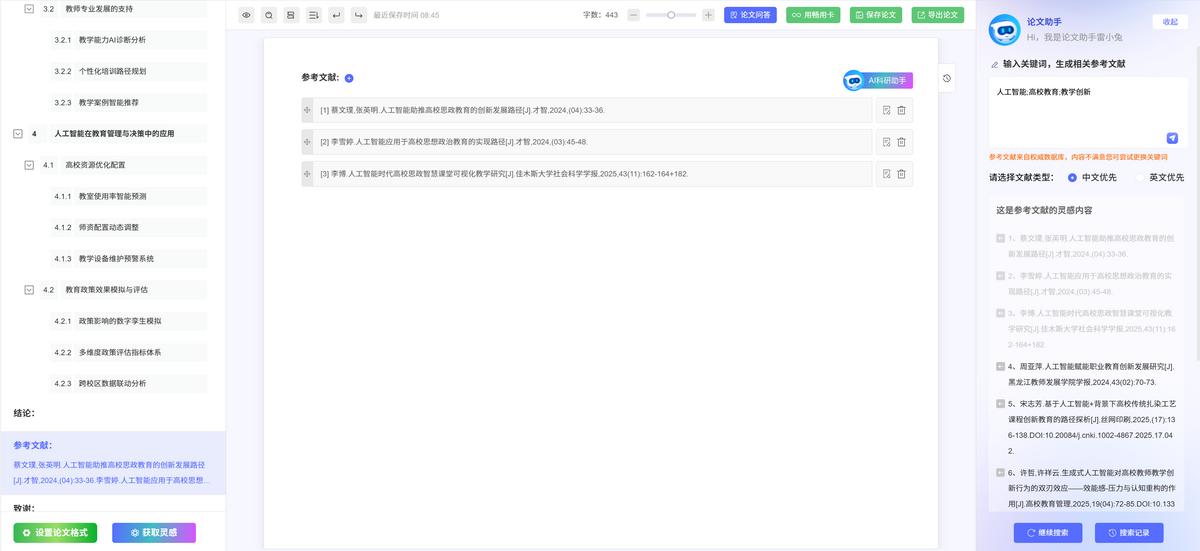Click the layout blocks icon in toolbar
The height and width of the screenshot is (551, 1200).
[291, 15]
